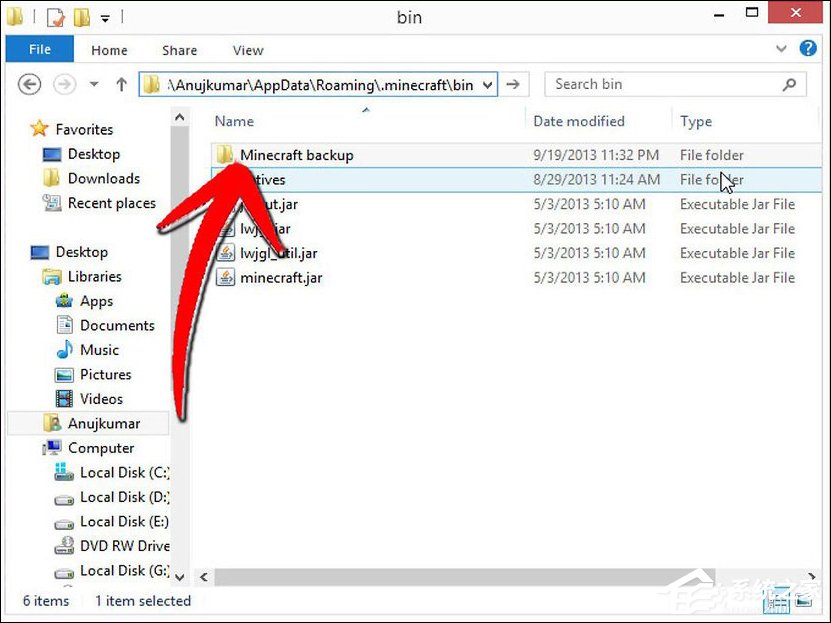Collapse the ribbon using the chevron arrow
831x623 pixels.
tap(782, 47)
